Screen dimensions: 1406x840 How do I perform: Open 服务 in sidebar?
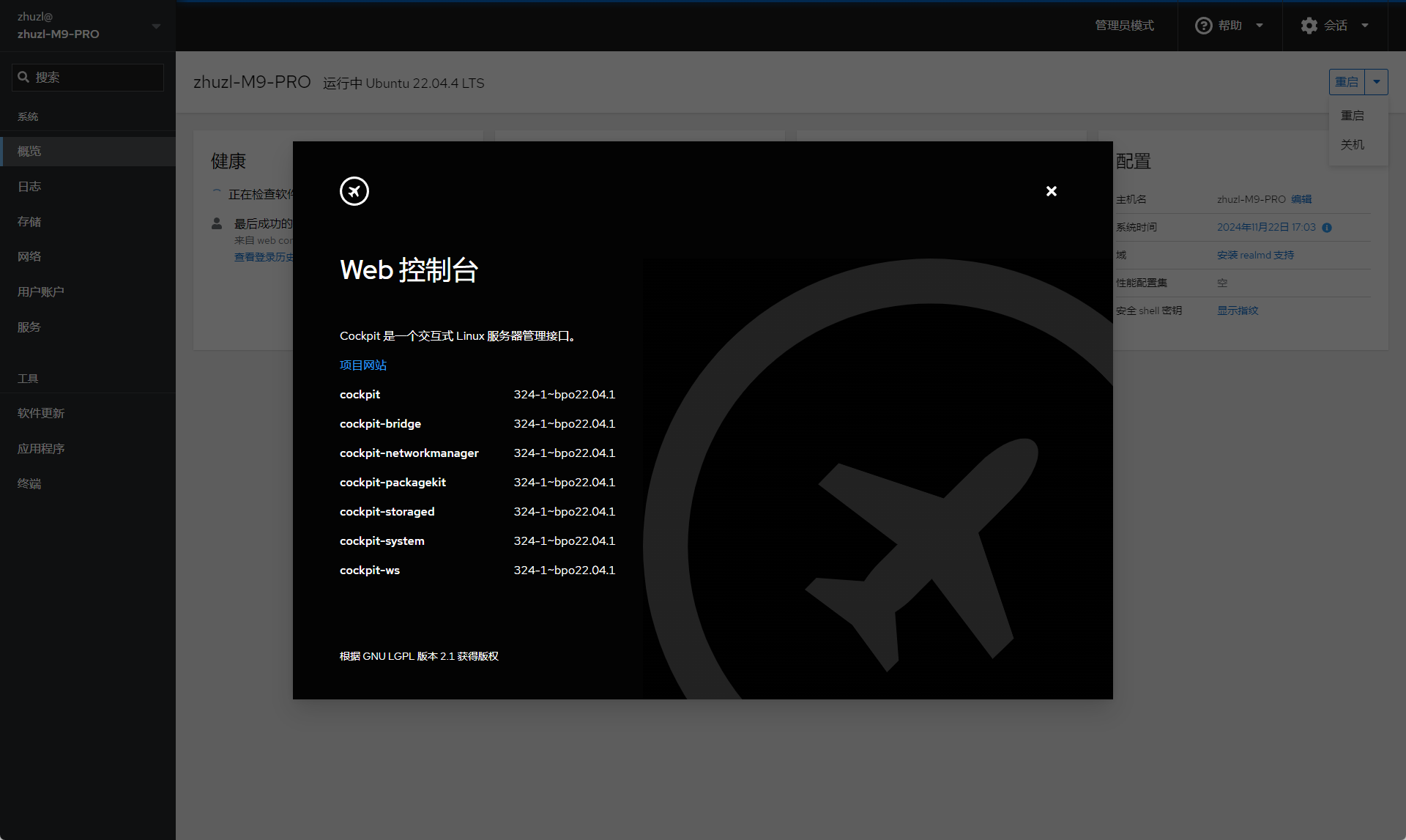[88, 327]
